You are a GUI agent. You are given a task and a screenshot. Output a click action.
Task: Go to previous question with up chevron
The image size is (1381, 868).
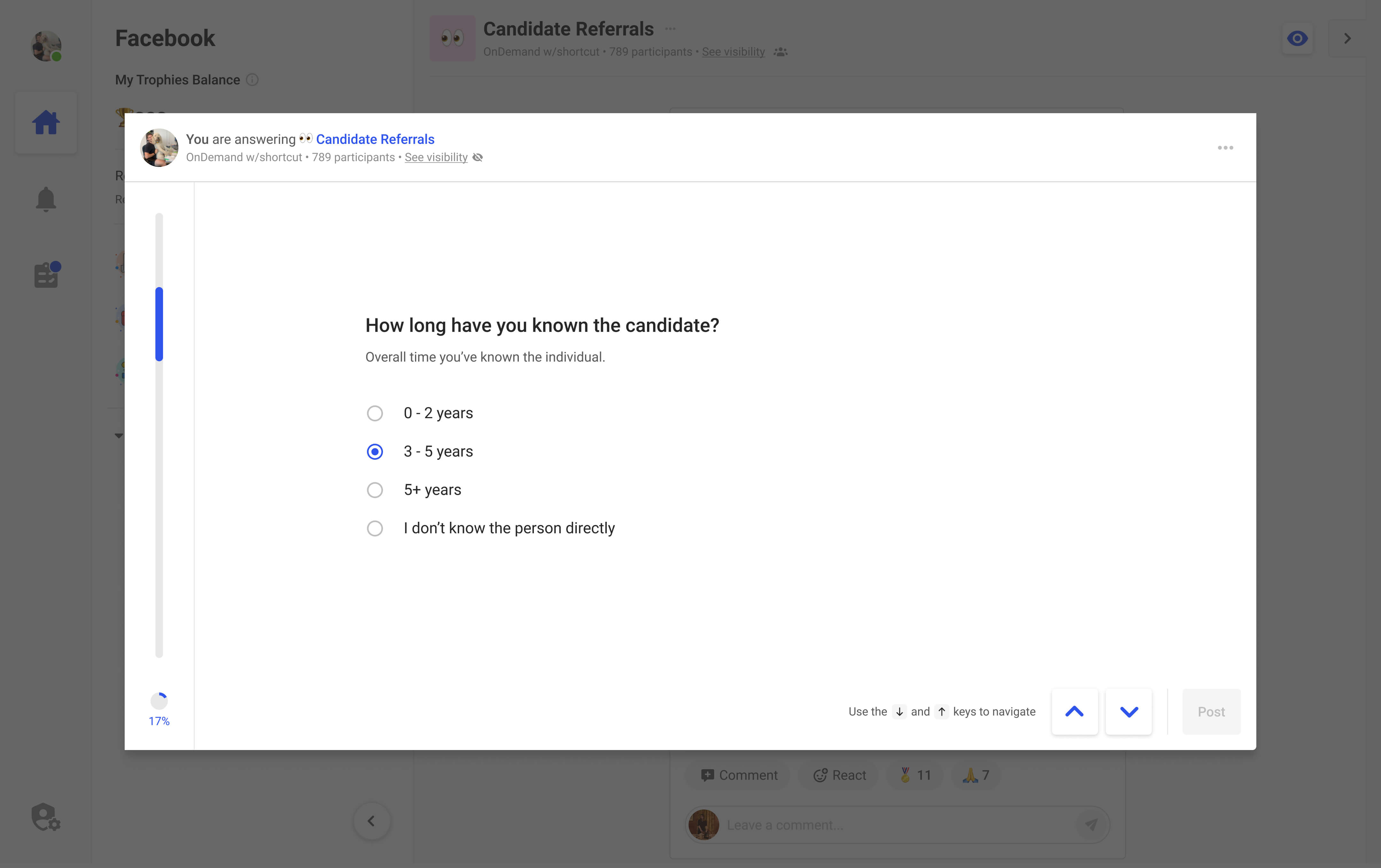coord(1074,711)
